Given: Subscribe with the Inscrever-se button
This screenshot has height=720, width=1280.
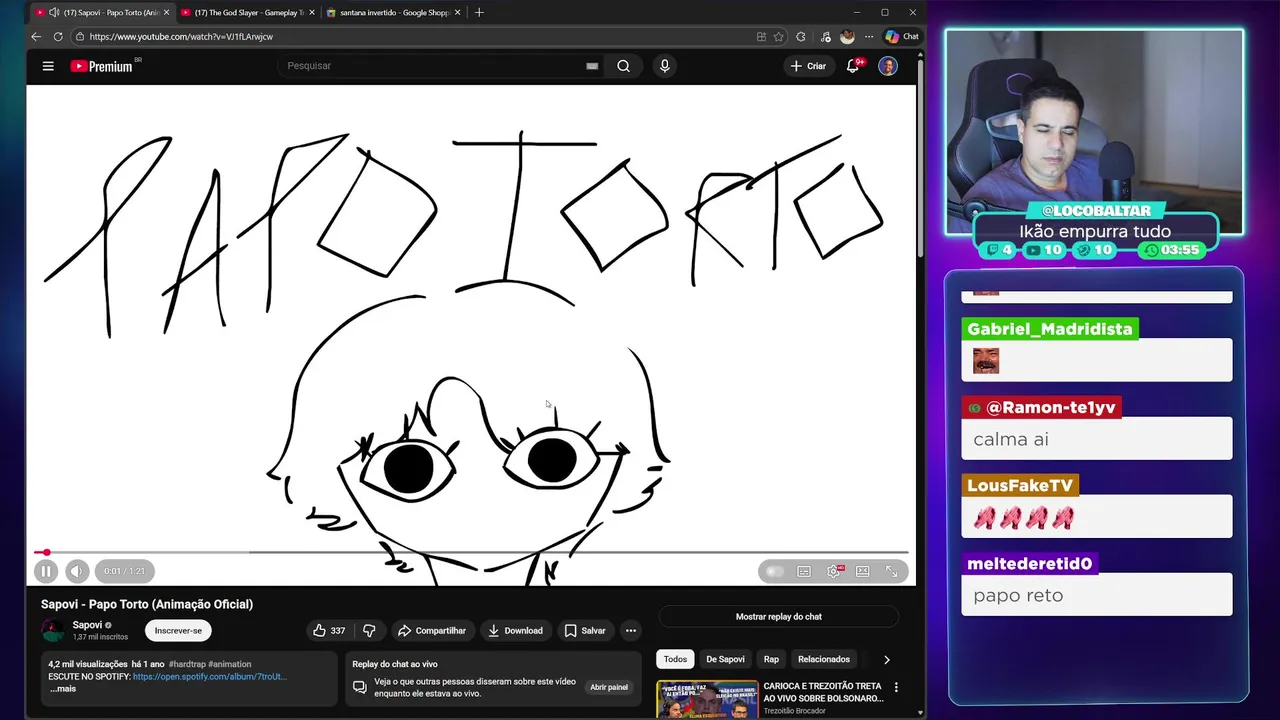Looking at the screenshot, I should tap(178, 631).
